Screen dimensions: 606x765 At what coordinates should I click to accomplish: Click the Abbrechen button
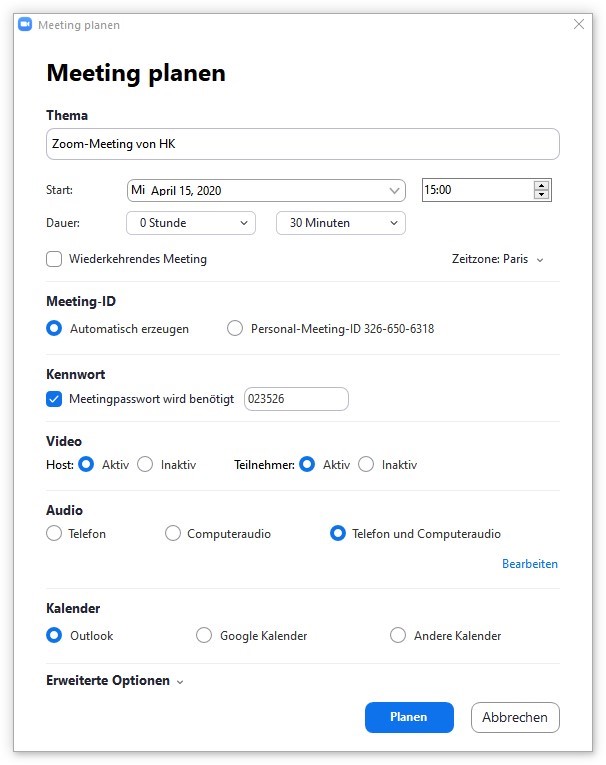click(x=515, y=717)
